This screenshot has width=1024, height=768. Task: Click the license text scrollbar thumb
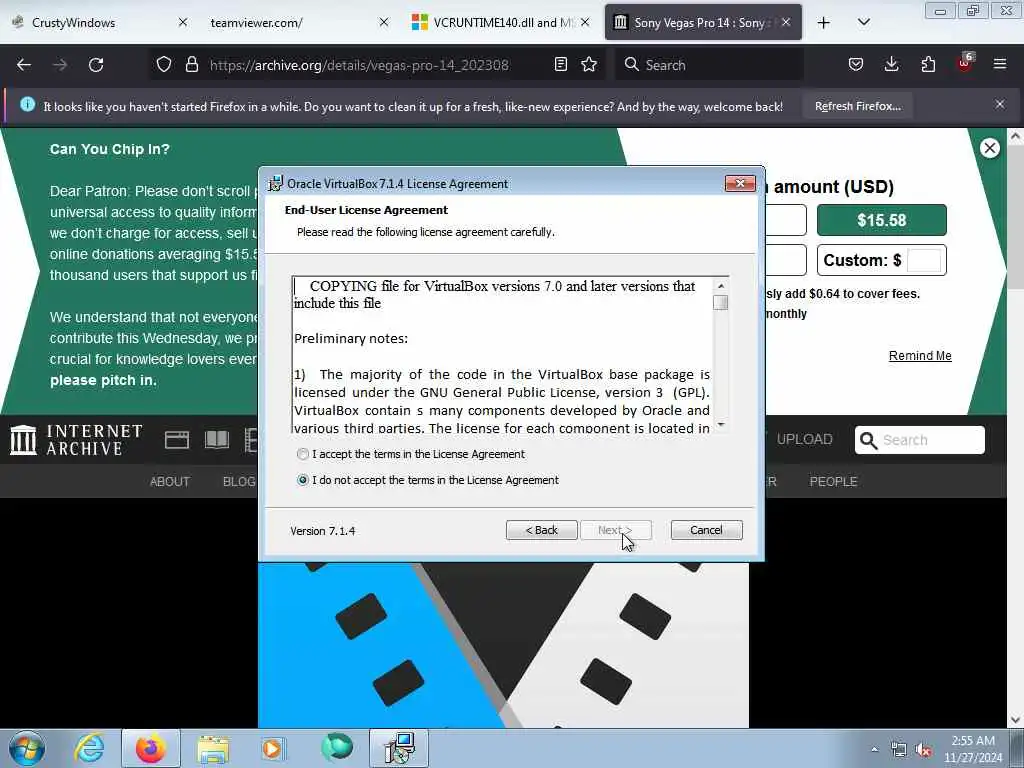coord(721,303)
